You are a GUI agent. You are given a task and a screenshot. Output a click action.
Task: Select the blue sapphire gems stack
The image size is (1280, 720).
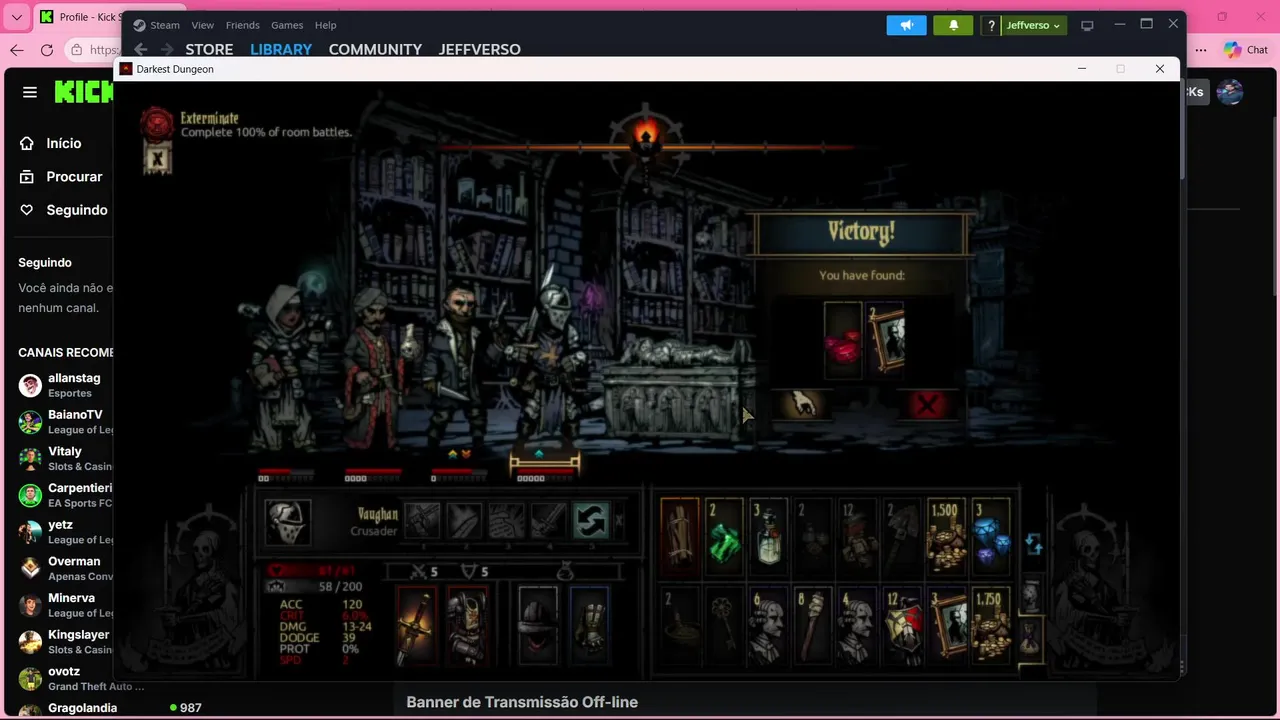tap(991, 537)
